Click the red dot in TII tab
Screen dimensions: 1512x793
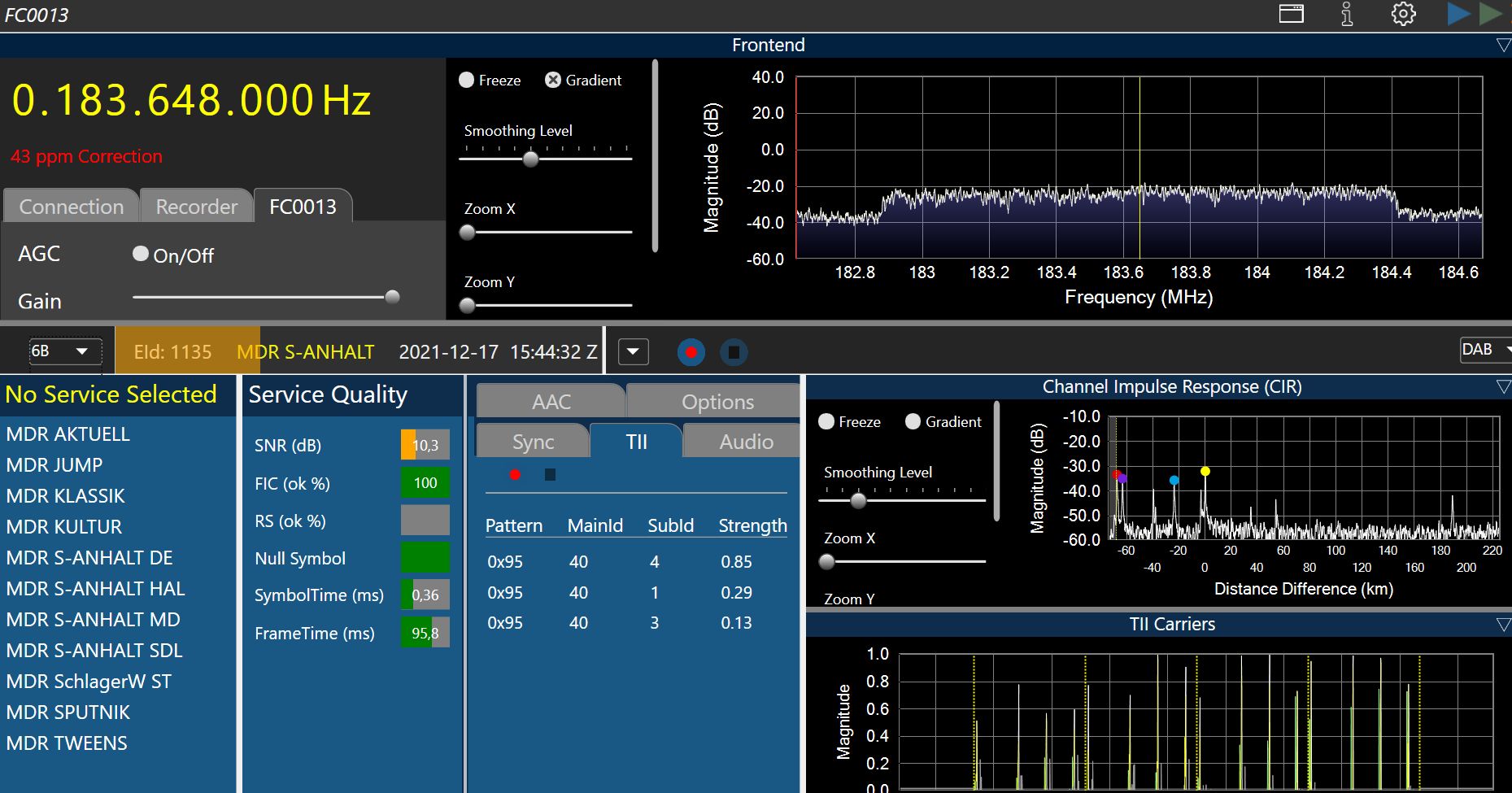click(515, 474)
